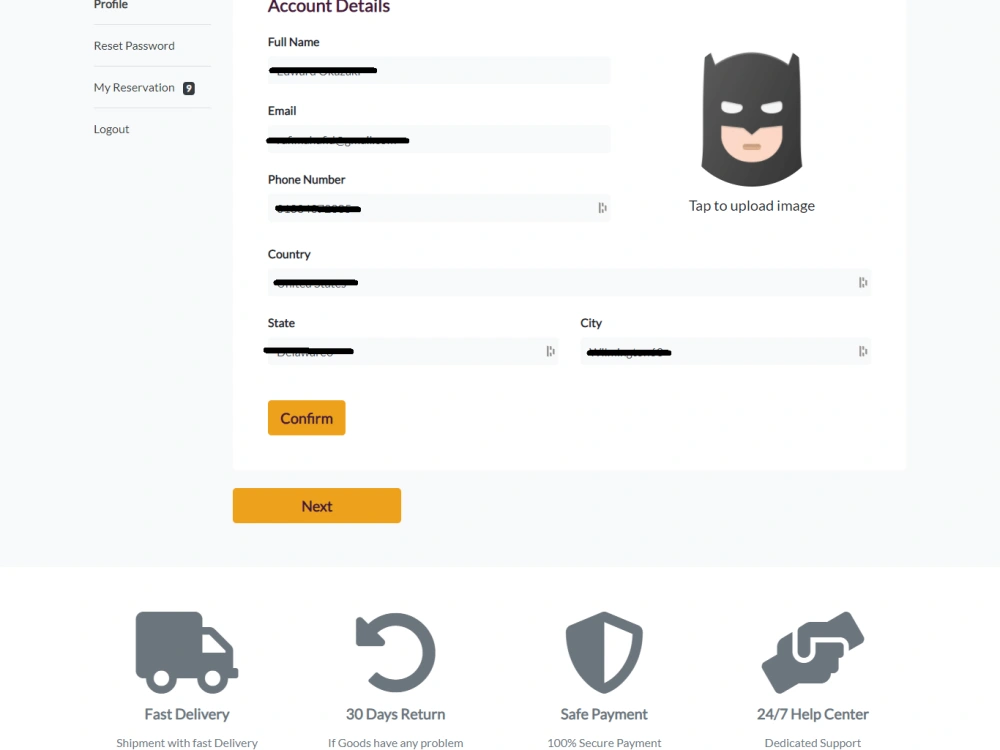
Task: Click the Full Name input field
Action: coord(439,70)
